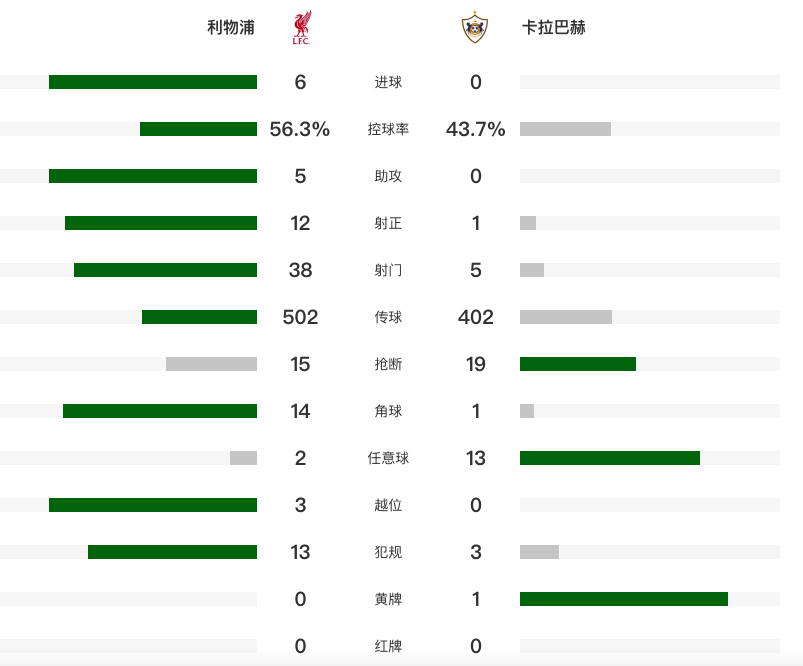Click Qarabağ's green 任意球 progress bar
Screen dimensions: 803x666
coord(610,458)
